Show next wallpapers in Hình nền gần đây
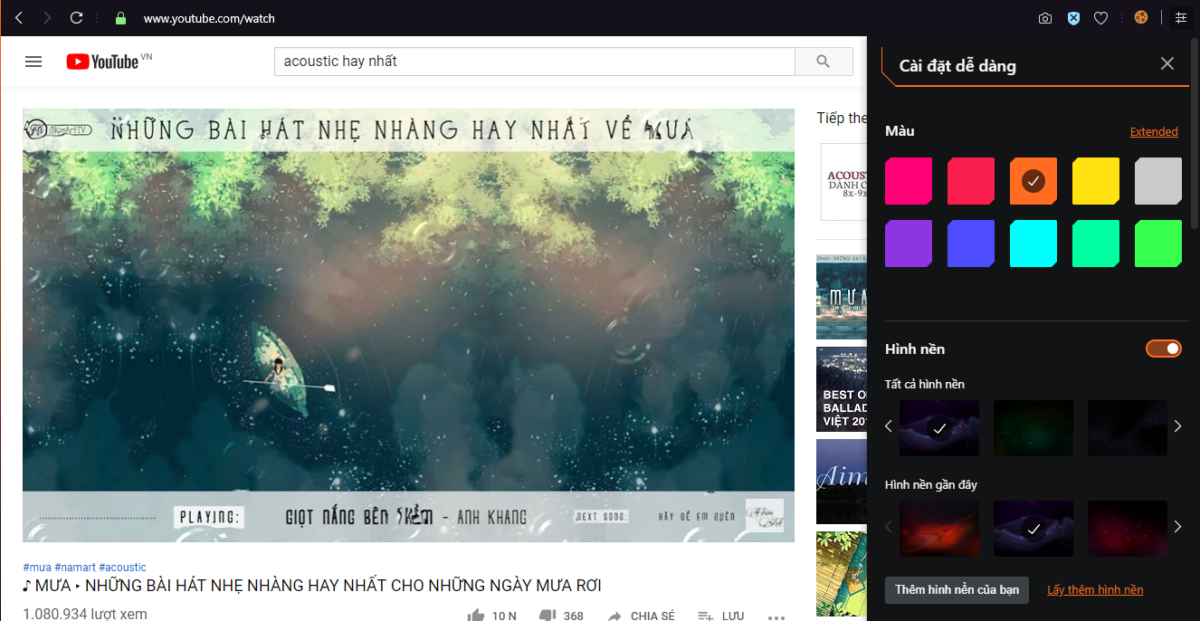This screenshot has width=1200, height=621. [1178, 527]
